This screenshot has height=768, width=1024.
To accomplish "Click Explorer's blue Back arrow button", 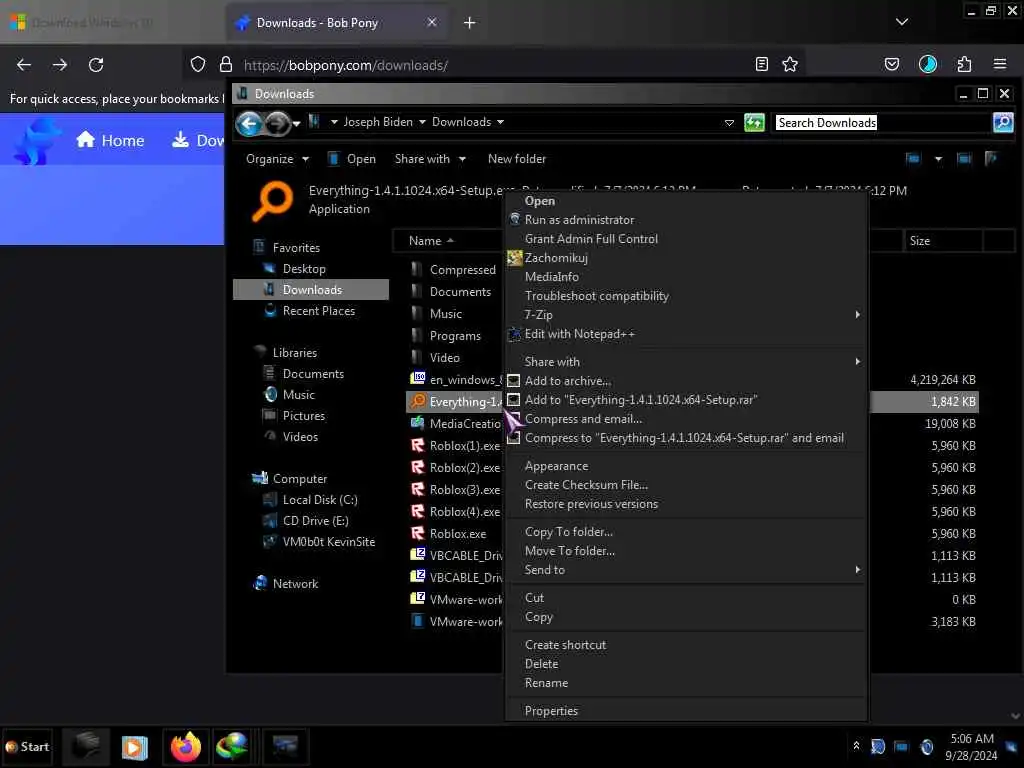I will click(249, 123).
